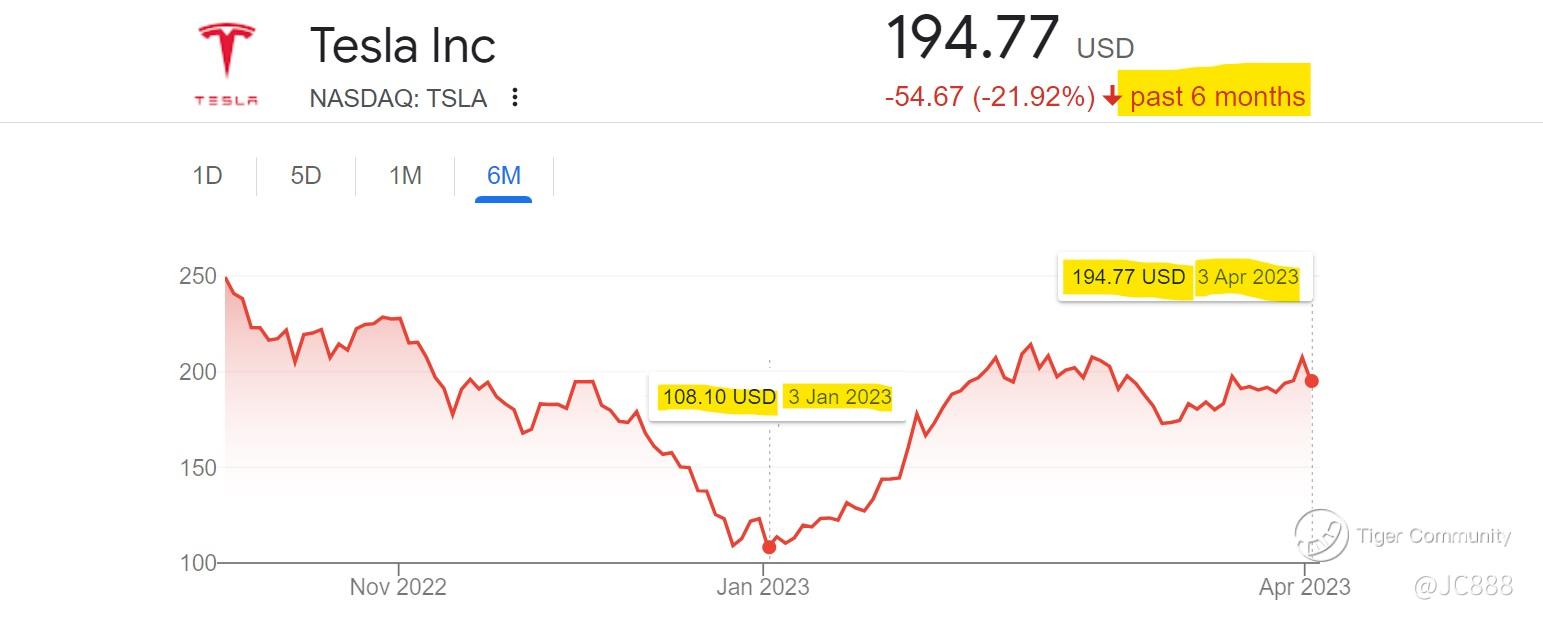Select the 6M time range tab

[x=504, y=176]
